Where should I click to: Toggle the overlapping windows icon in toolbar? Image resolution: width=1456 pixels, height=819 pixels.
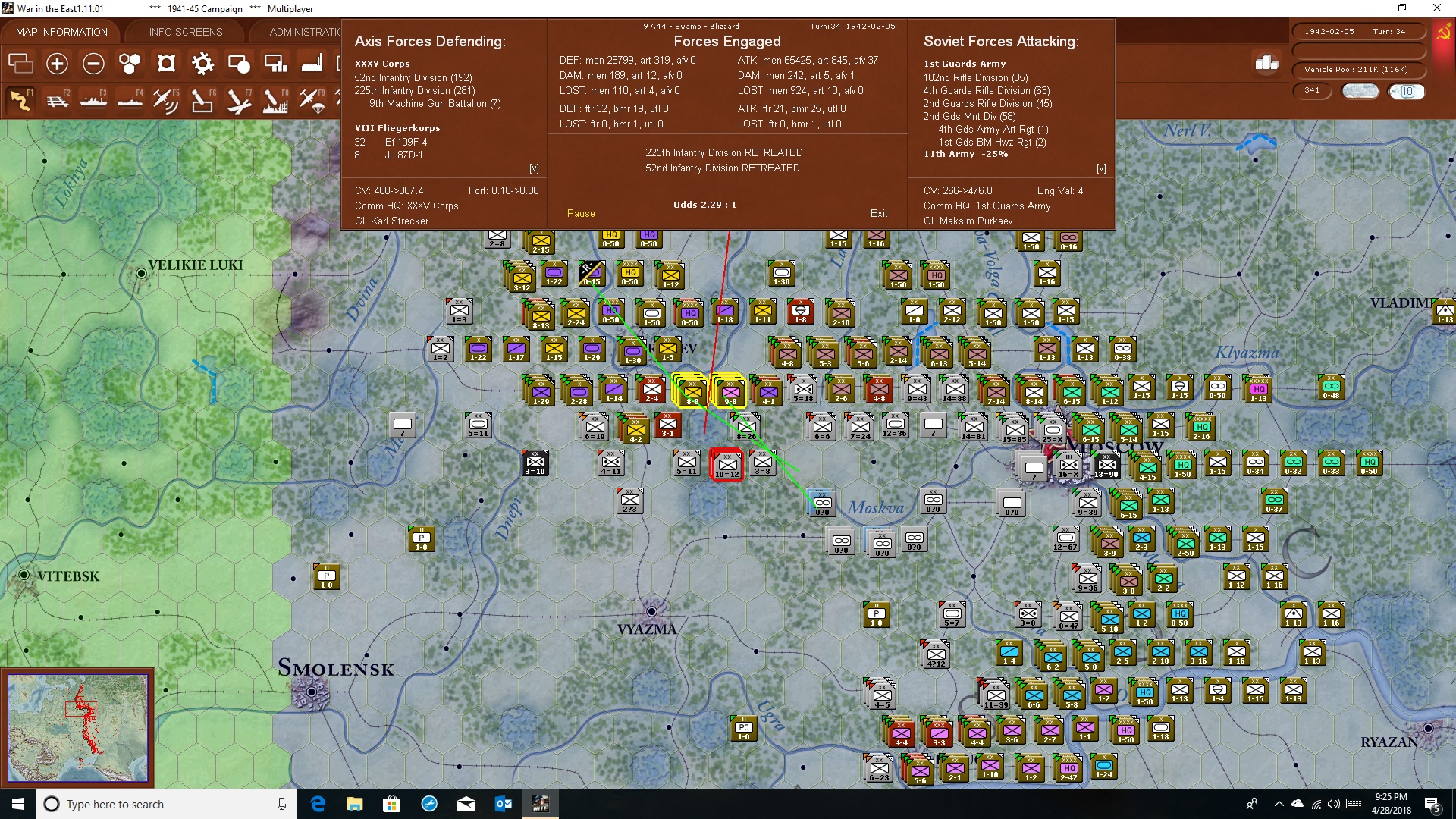coord(20,64)
